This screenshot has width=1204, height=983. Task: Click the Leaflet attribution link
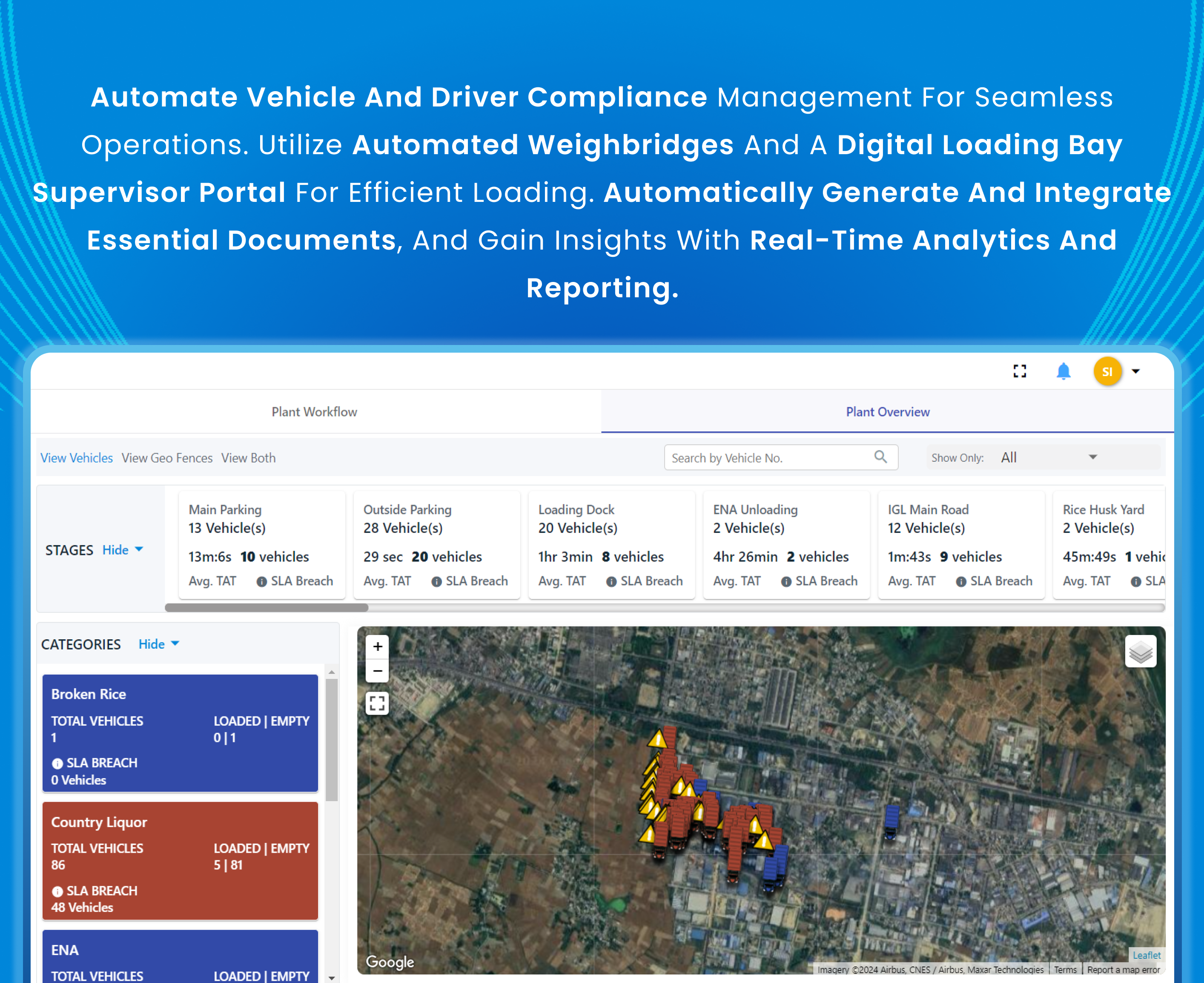coord(1146,955)
